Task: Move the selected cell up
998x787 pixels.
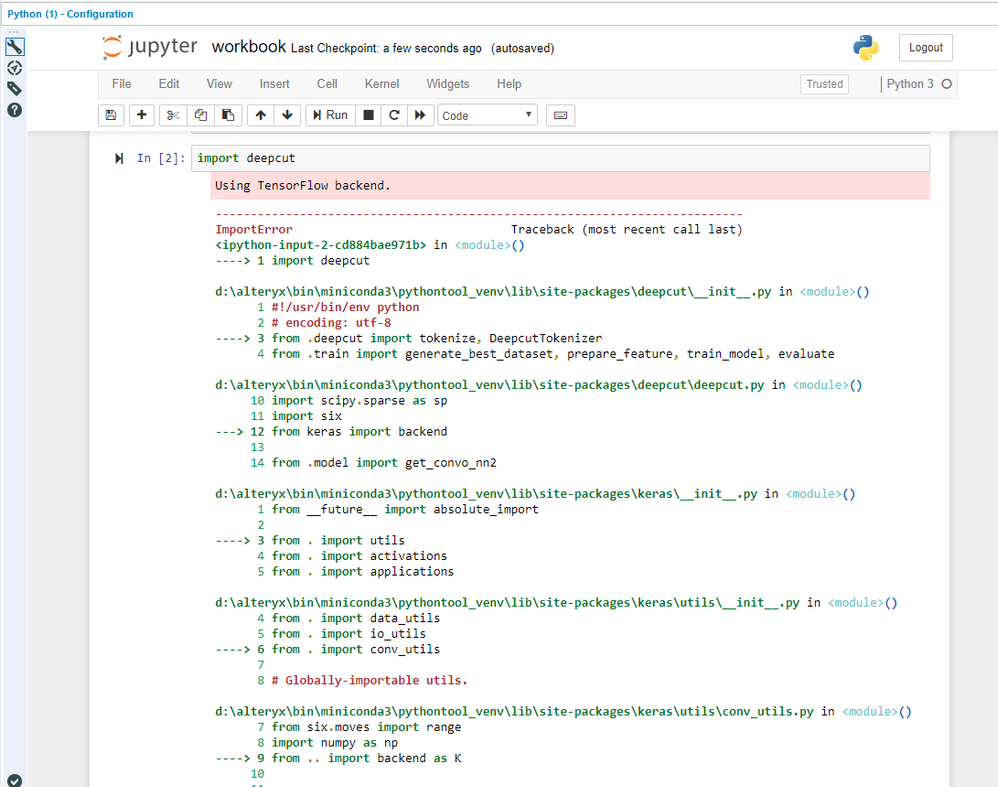Action: pos(261,115)
